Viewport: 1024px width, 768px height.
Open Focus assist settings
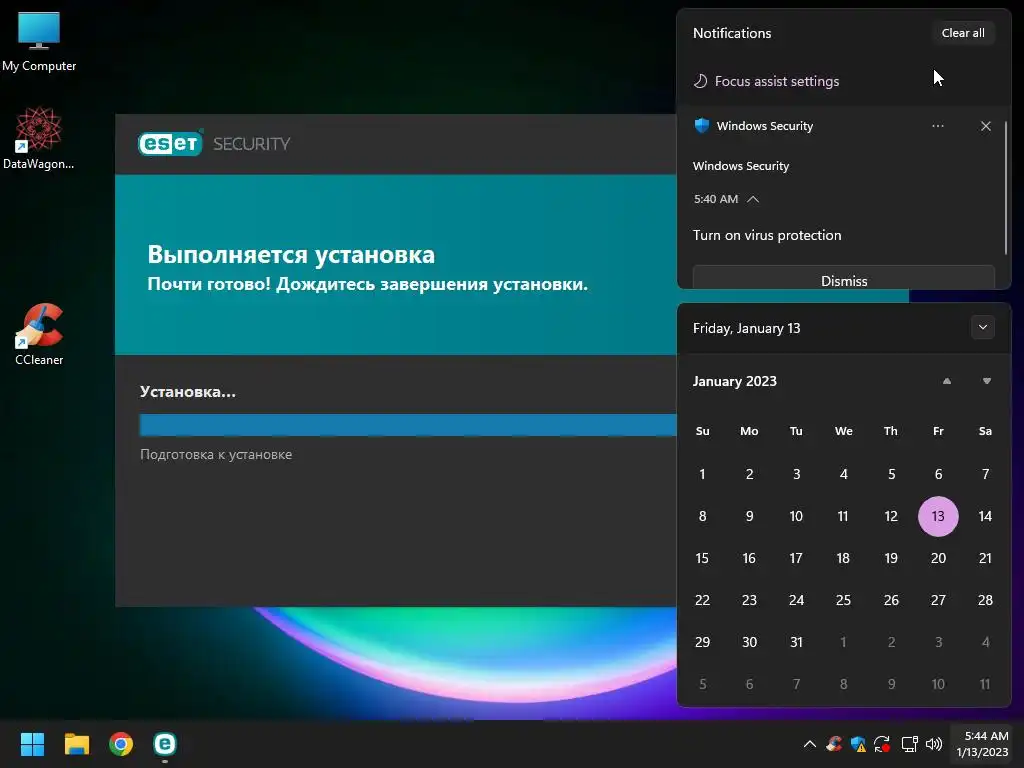pos(776,81)
